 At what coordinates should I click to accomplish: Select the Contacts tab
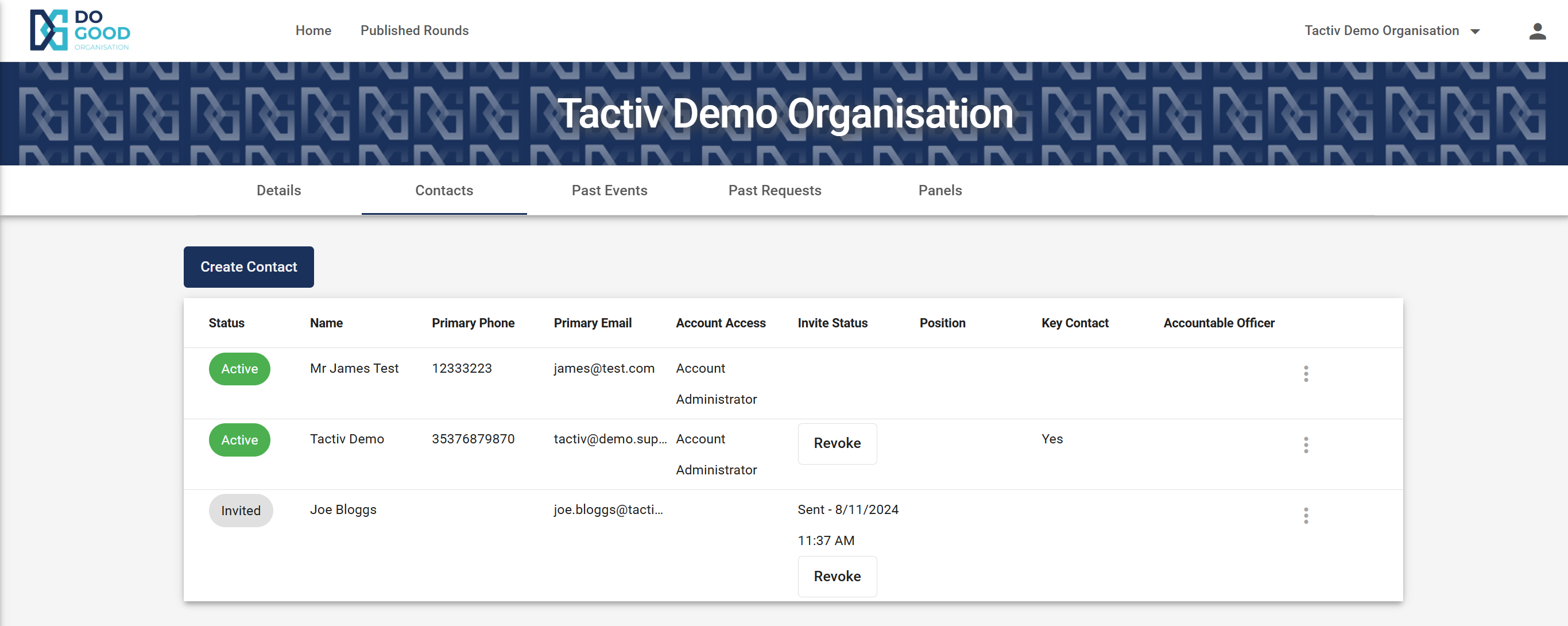(x=444, y=191)
